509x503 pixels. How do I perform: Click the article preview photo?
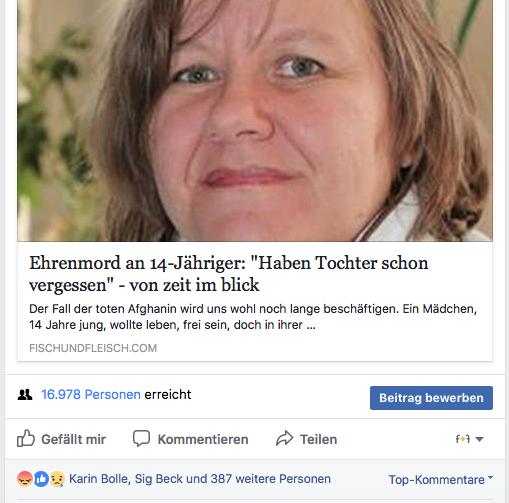coord(255,120)
